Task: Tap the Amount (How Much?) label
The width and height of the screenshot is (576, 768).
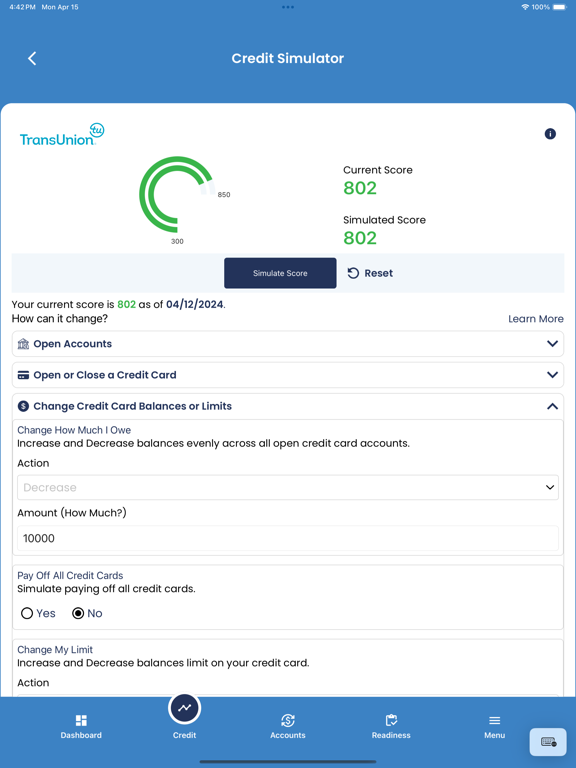Action: 72,513
